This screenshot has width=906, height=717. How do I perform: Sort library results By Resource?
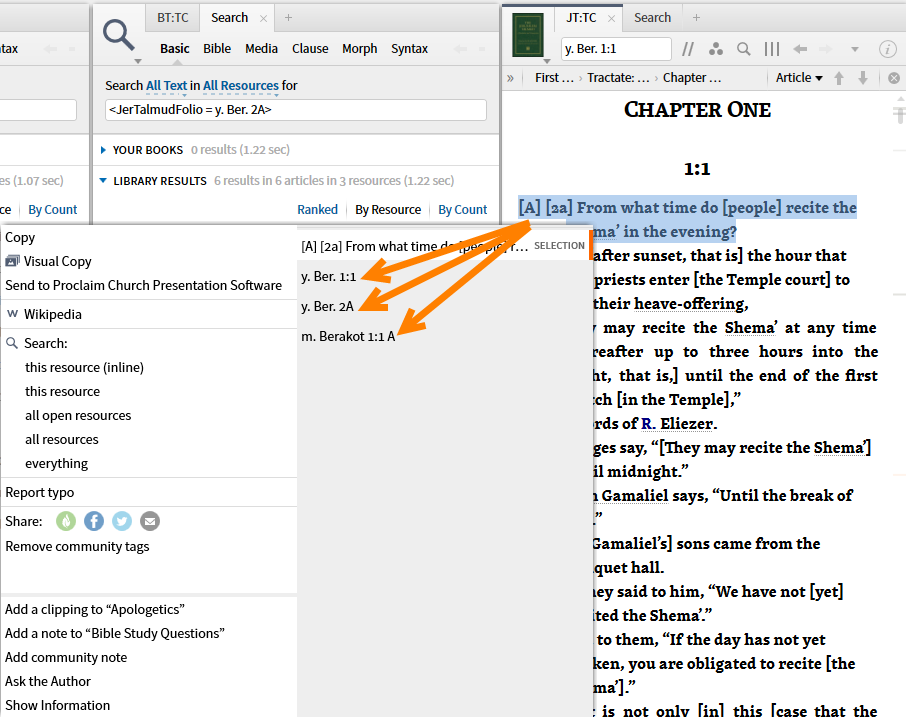[x=388, y=210]
